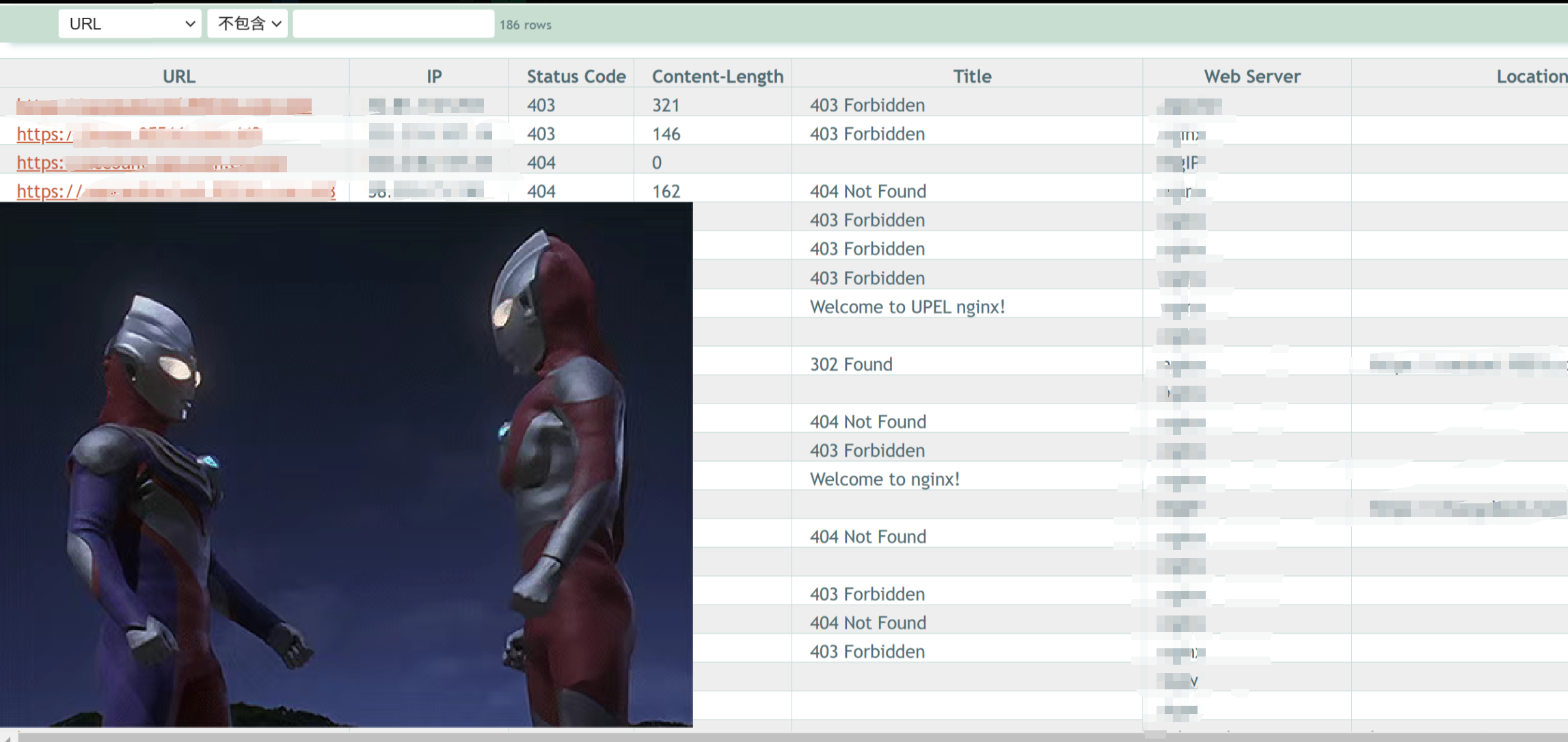Screen dimensions: 1568x742
Task: Sort by the Content-Length column header
Action: [x=718, y=76]
